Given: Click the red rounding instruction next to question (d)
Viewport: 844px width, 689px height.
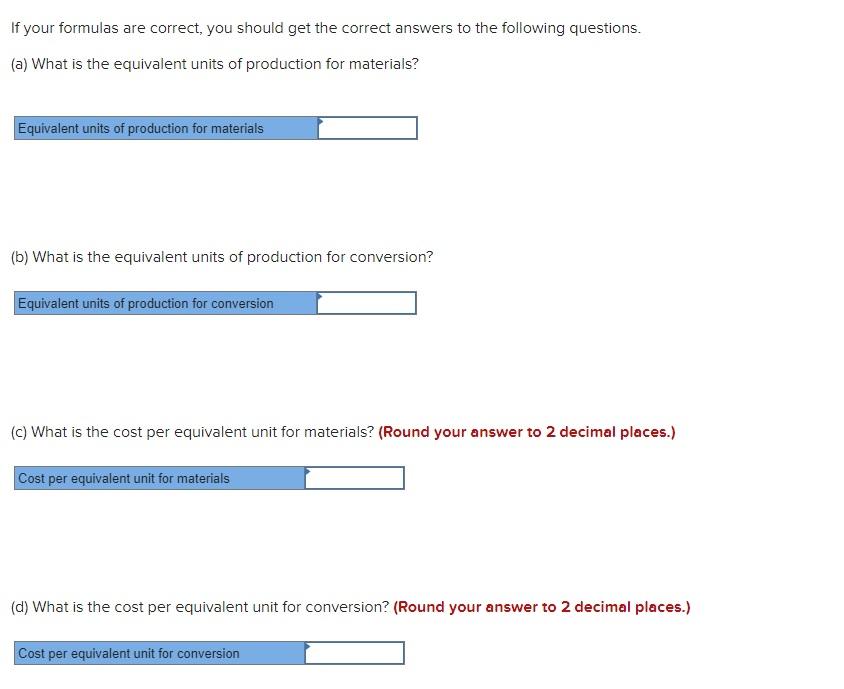Looking at the screenshot, I should [x=541, y=607].
